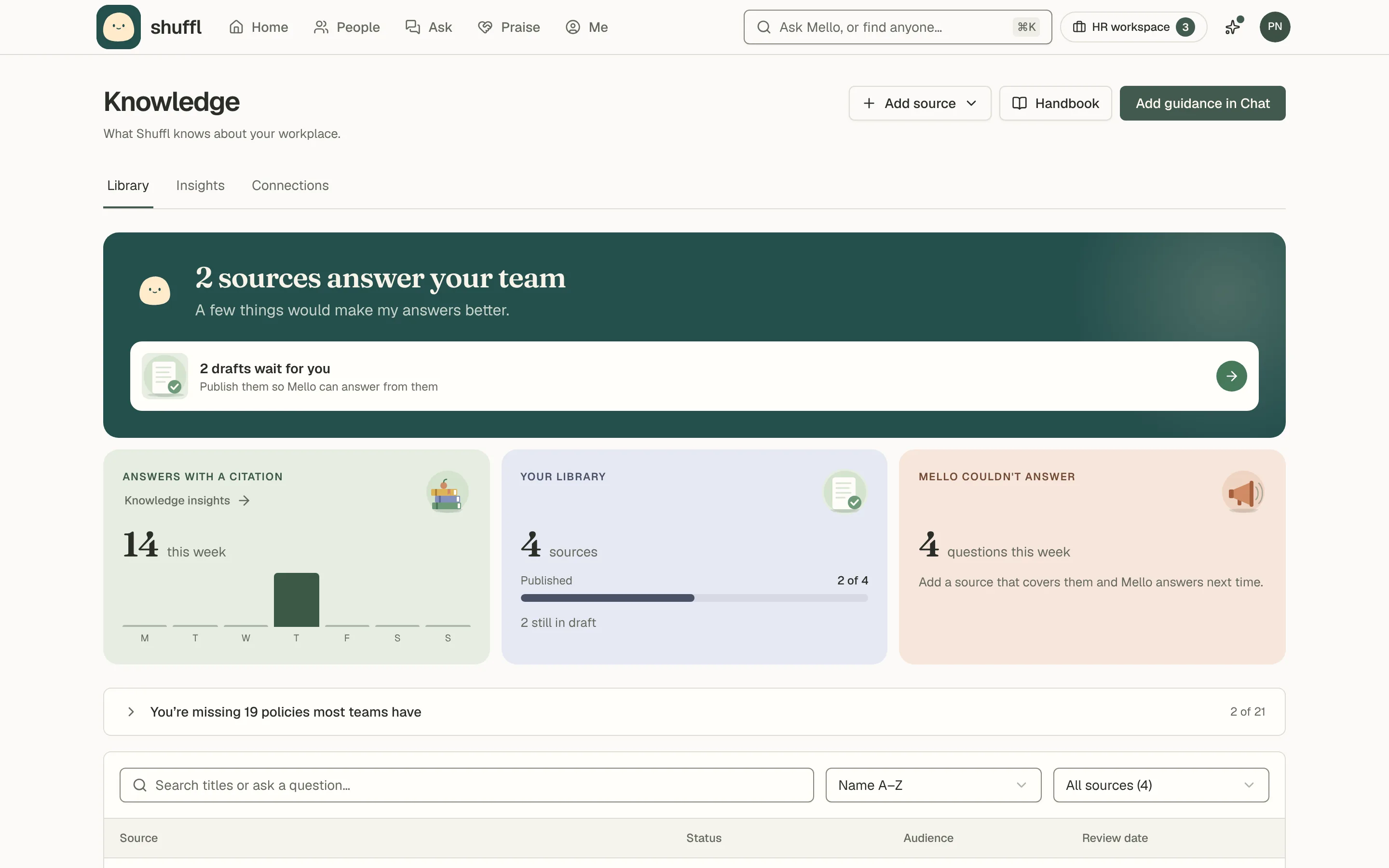Go to Home in the navigation

pyautogui.click(x=259, y=27)
